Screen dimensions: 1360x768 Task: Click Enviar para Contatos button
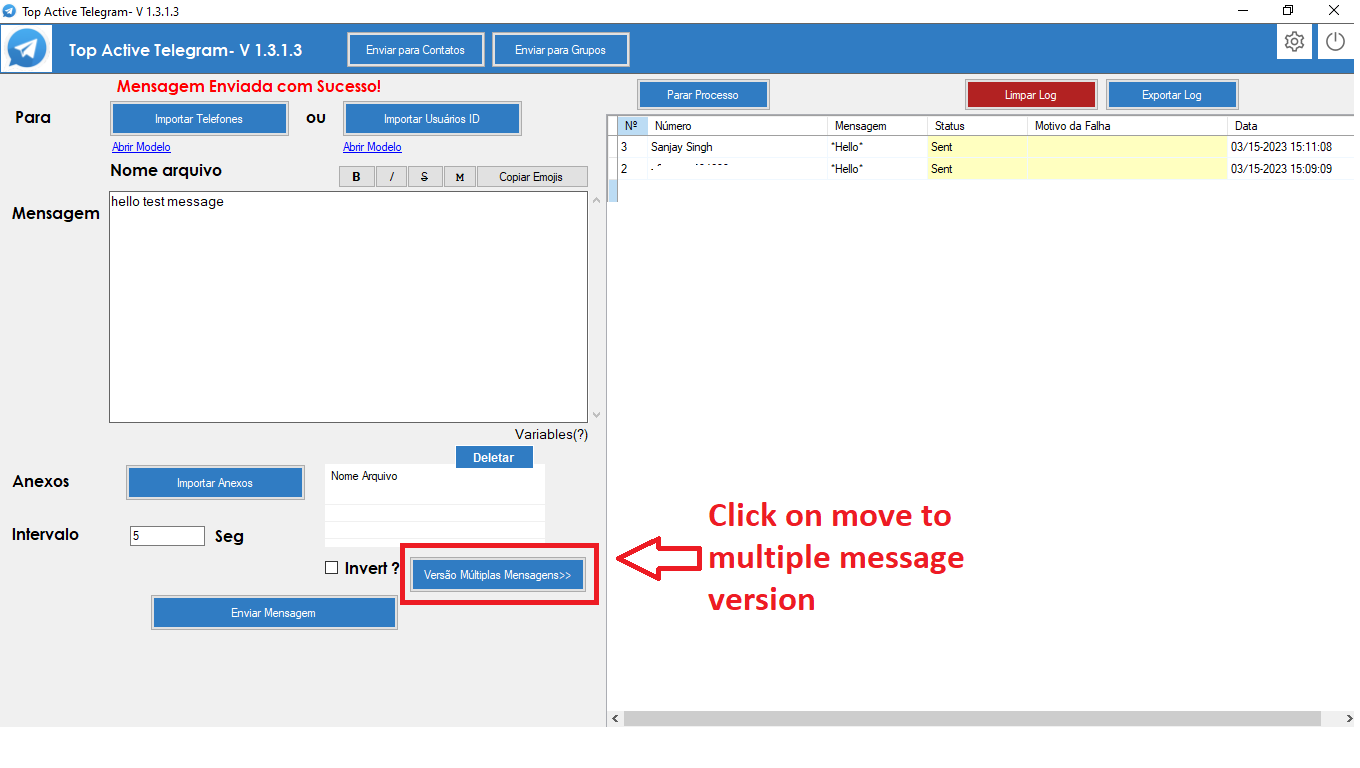point(415,50)
